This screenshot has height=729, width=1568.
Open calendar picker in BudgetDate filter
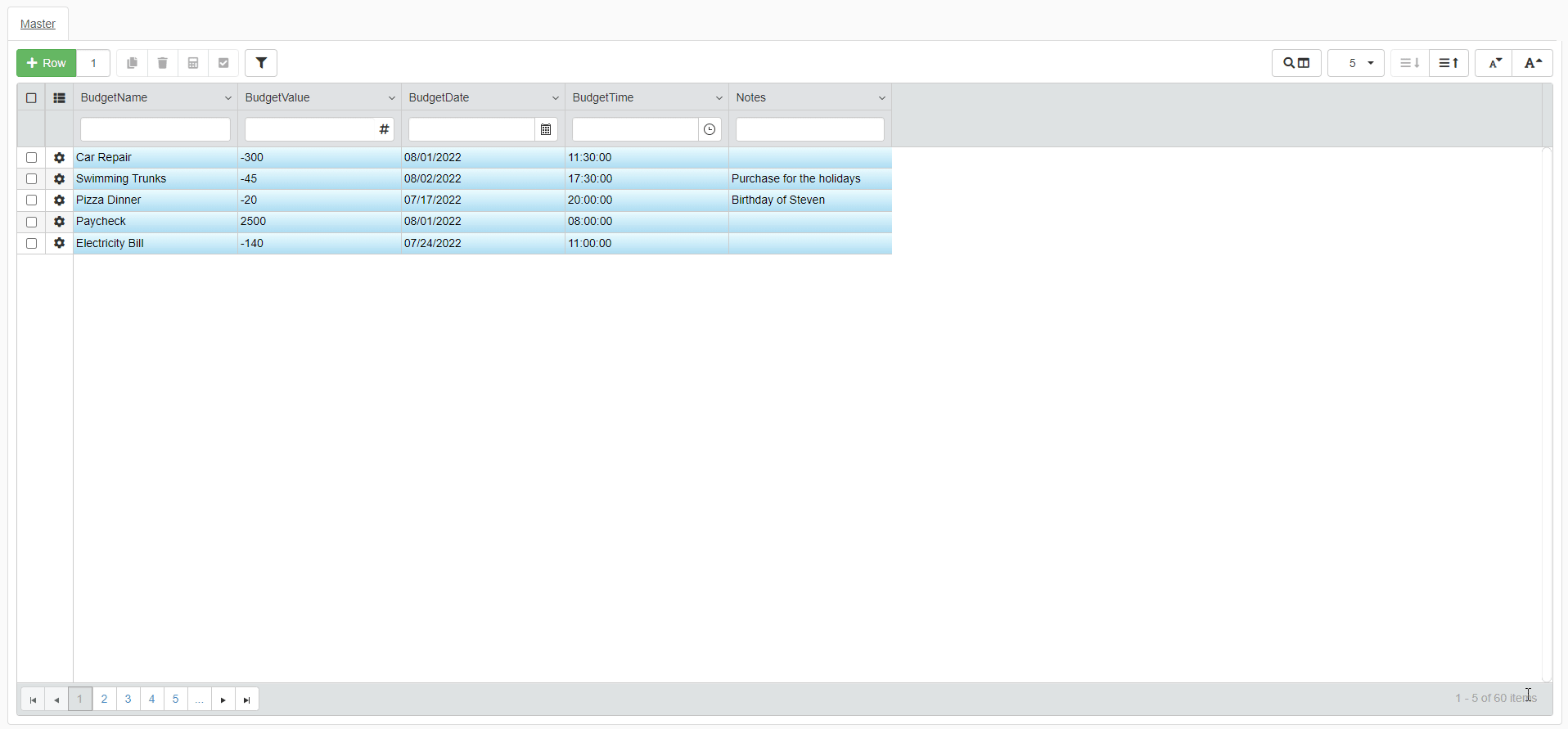(x=546, y=129)
